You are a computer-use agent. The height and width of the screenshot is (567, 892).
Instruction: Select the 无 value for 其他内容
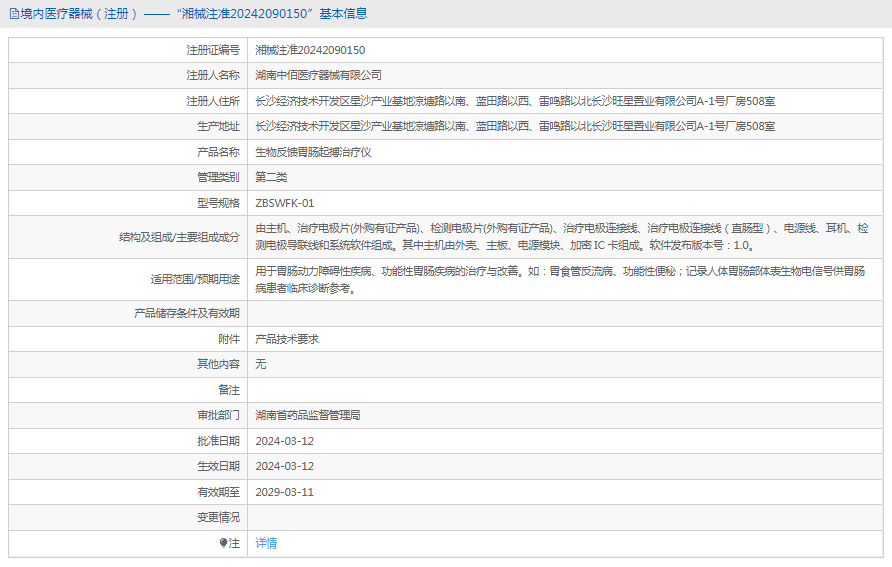tap(261, 364)
